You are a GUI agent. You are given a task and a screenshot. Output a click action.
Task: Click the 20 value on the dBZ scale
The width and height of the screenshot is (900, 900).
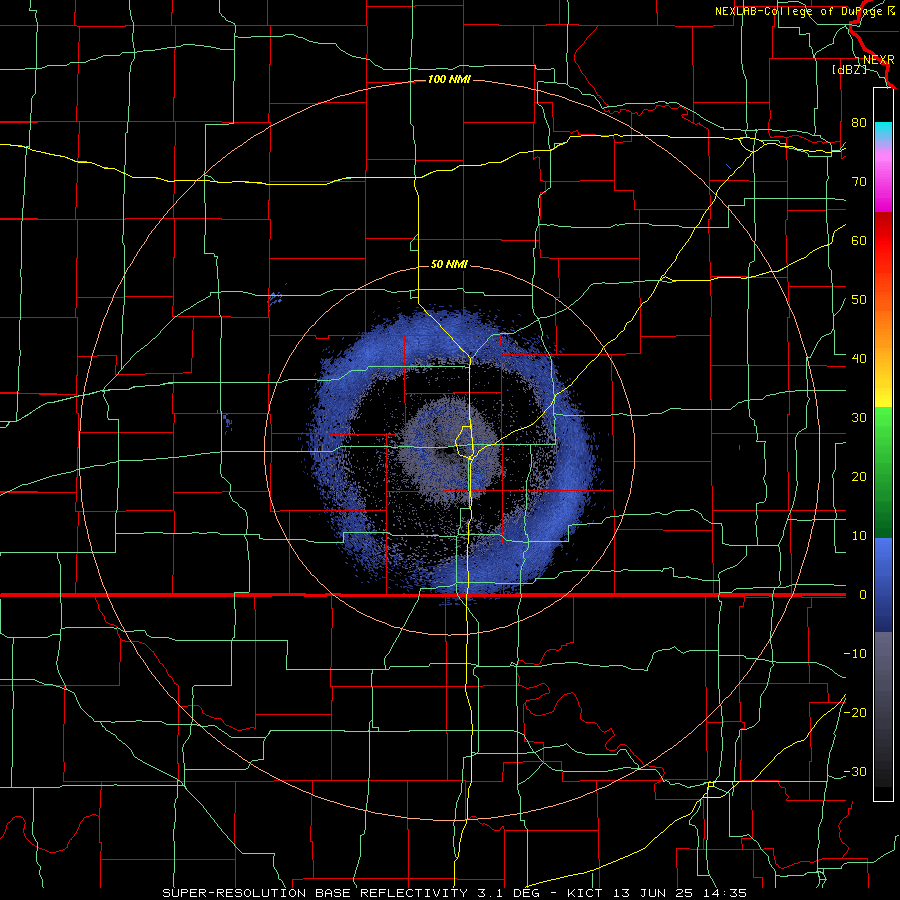[859, 476]
